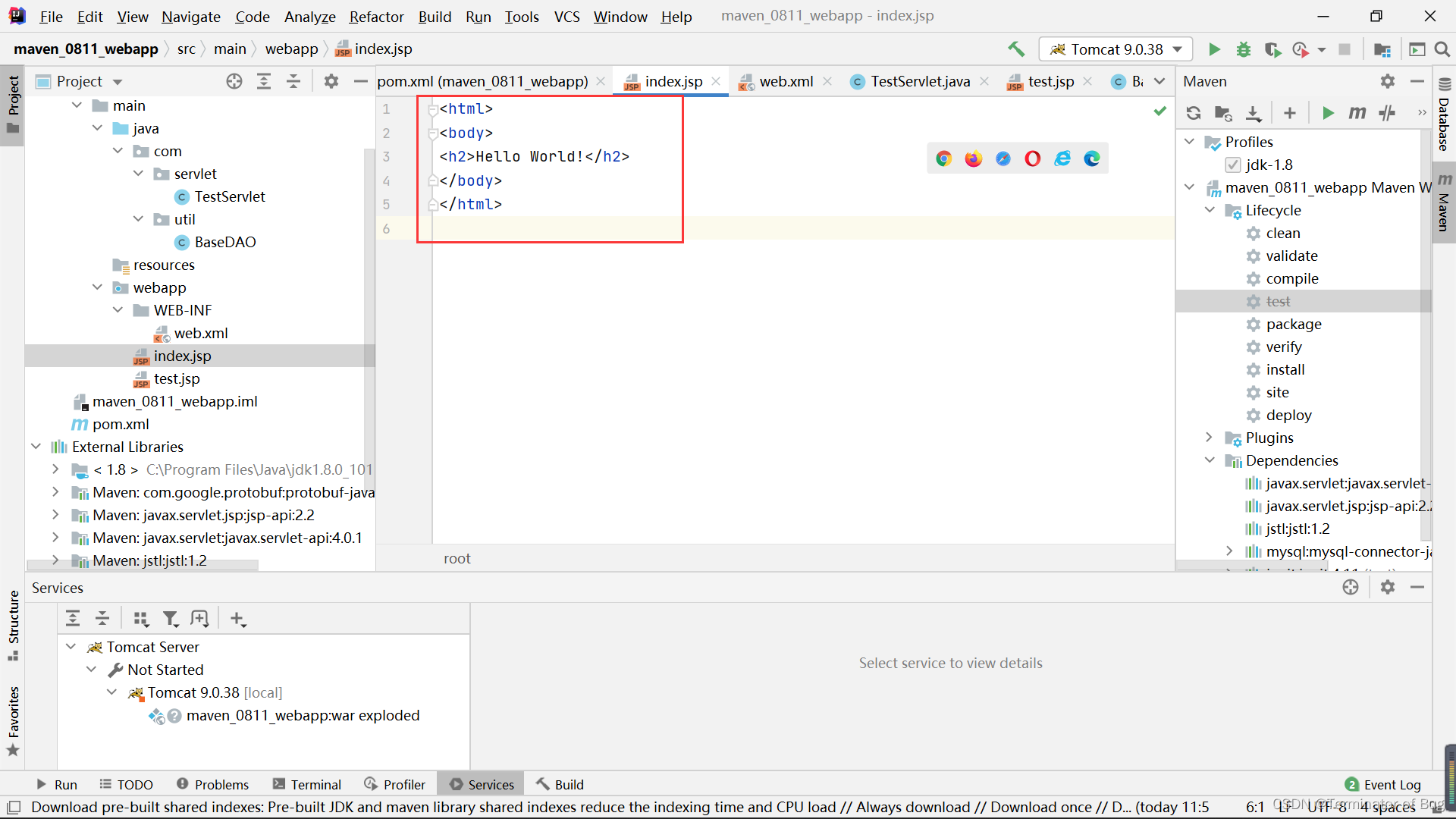Toggle Maven offline mode button
Viewport: 1456px width, 819px height.
[1387, 113]
